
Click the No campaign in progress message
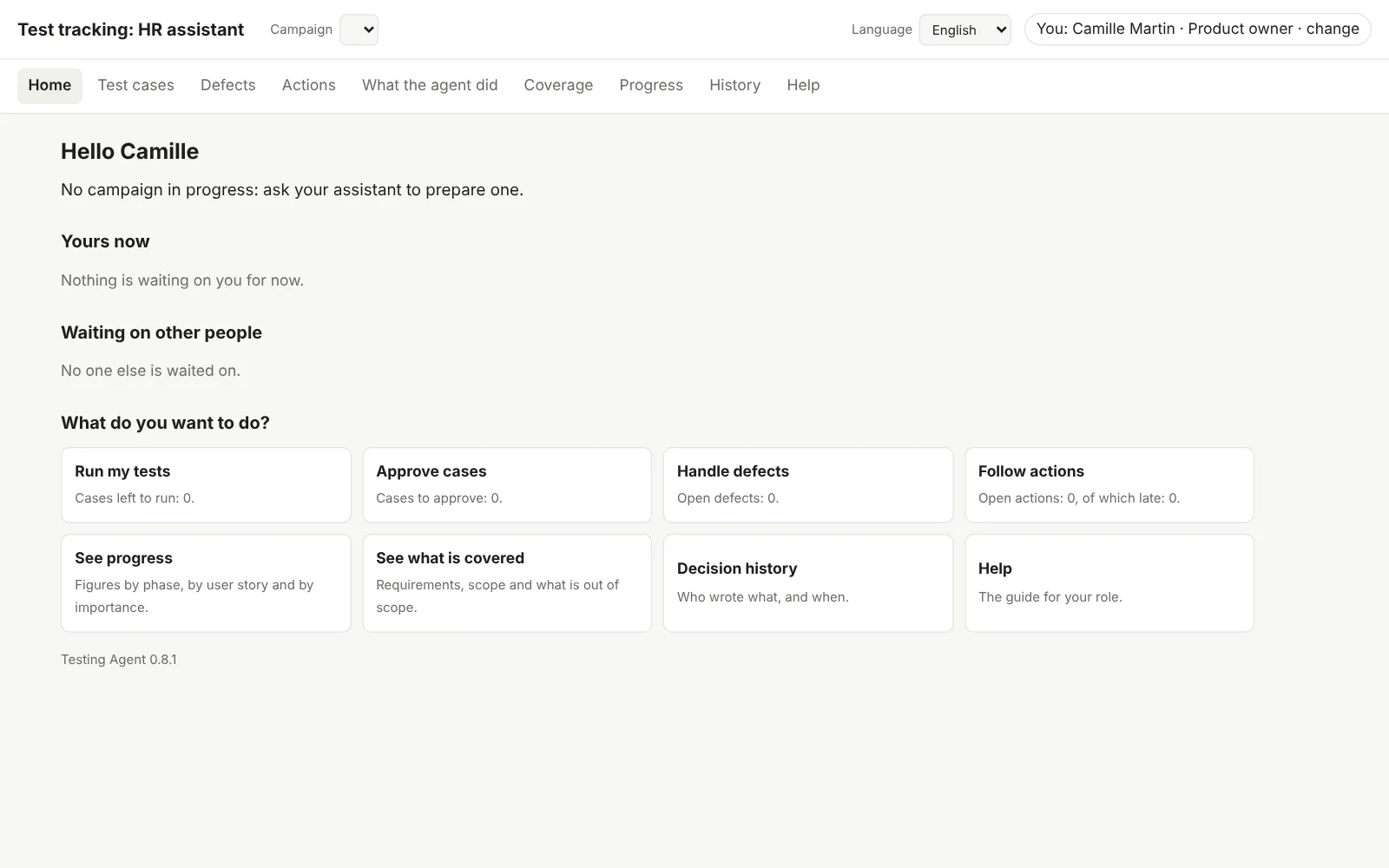pos(292,190)
